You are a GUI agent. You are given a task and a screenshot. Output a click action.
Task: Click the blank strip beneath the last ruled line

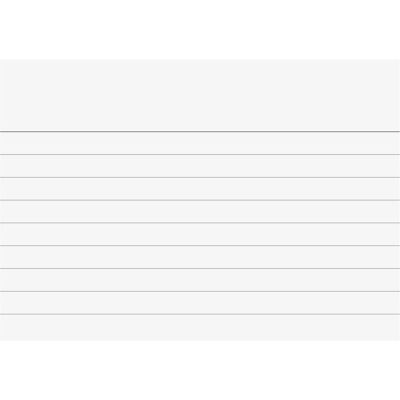(200, 328)
